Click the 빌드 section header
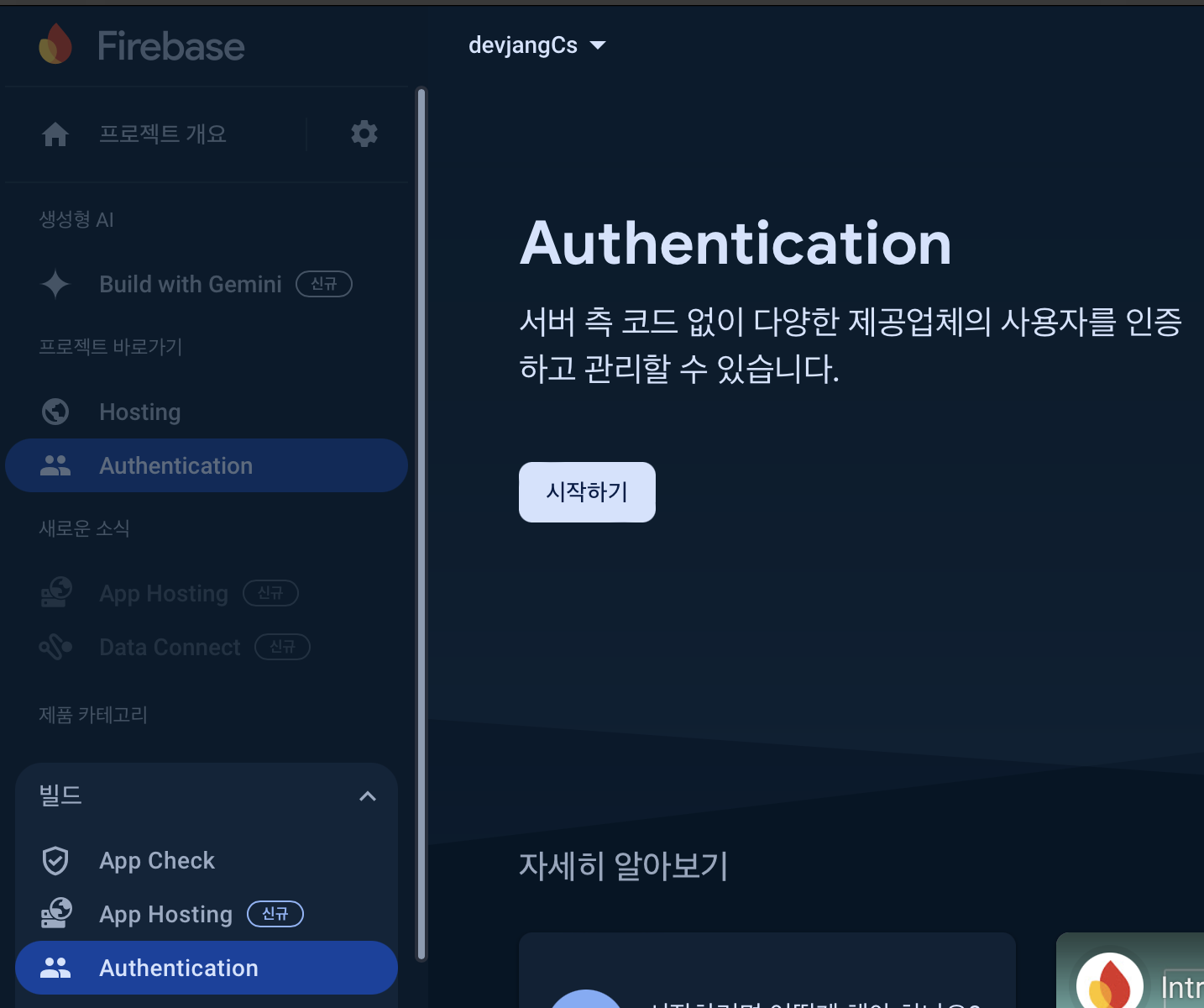This screenshot has height=1008, width=1204. coord(207,795)
